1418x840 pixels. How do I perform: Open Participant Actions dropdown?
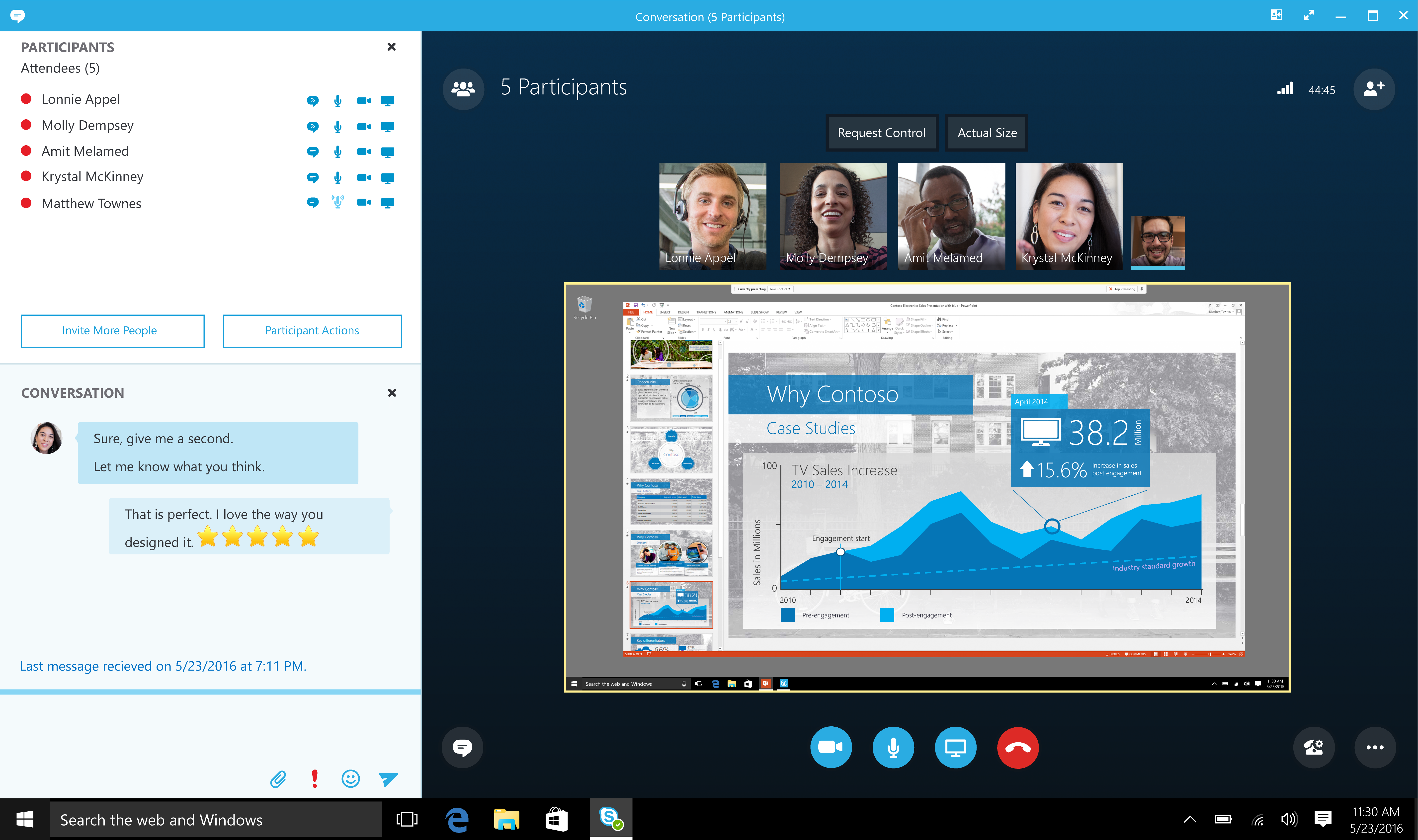311,330
